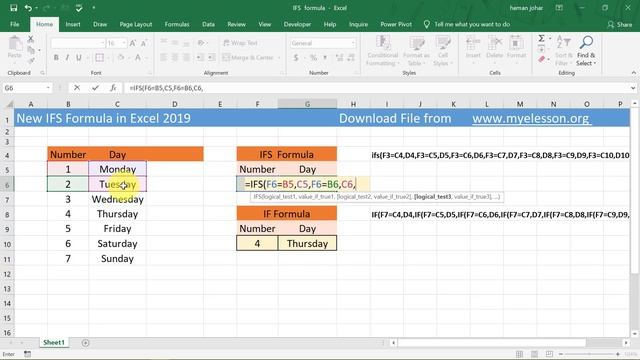This screenshot has height=360, width=640.
Task: Click Increase Font Size icon
Action: tap(132, 43)
